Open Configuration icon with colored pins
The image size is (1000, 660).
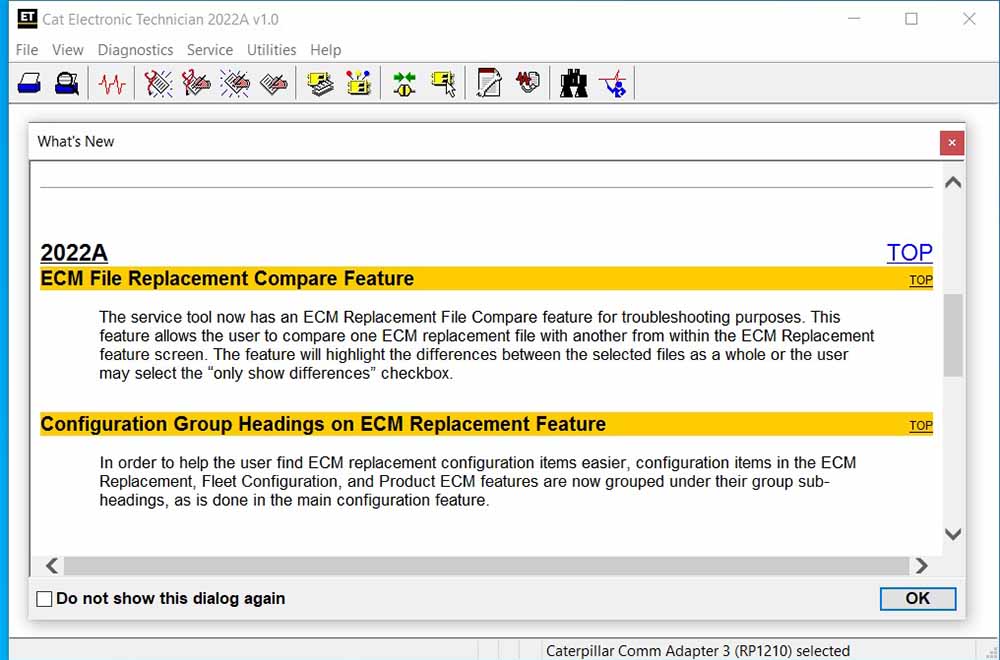tap(358, 84)
